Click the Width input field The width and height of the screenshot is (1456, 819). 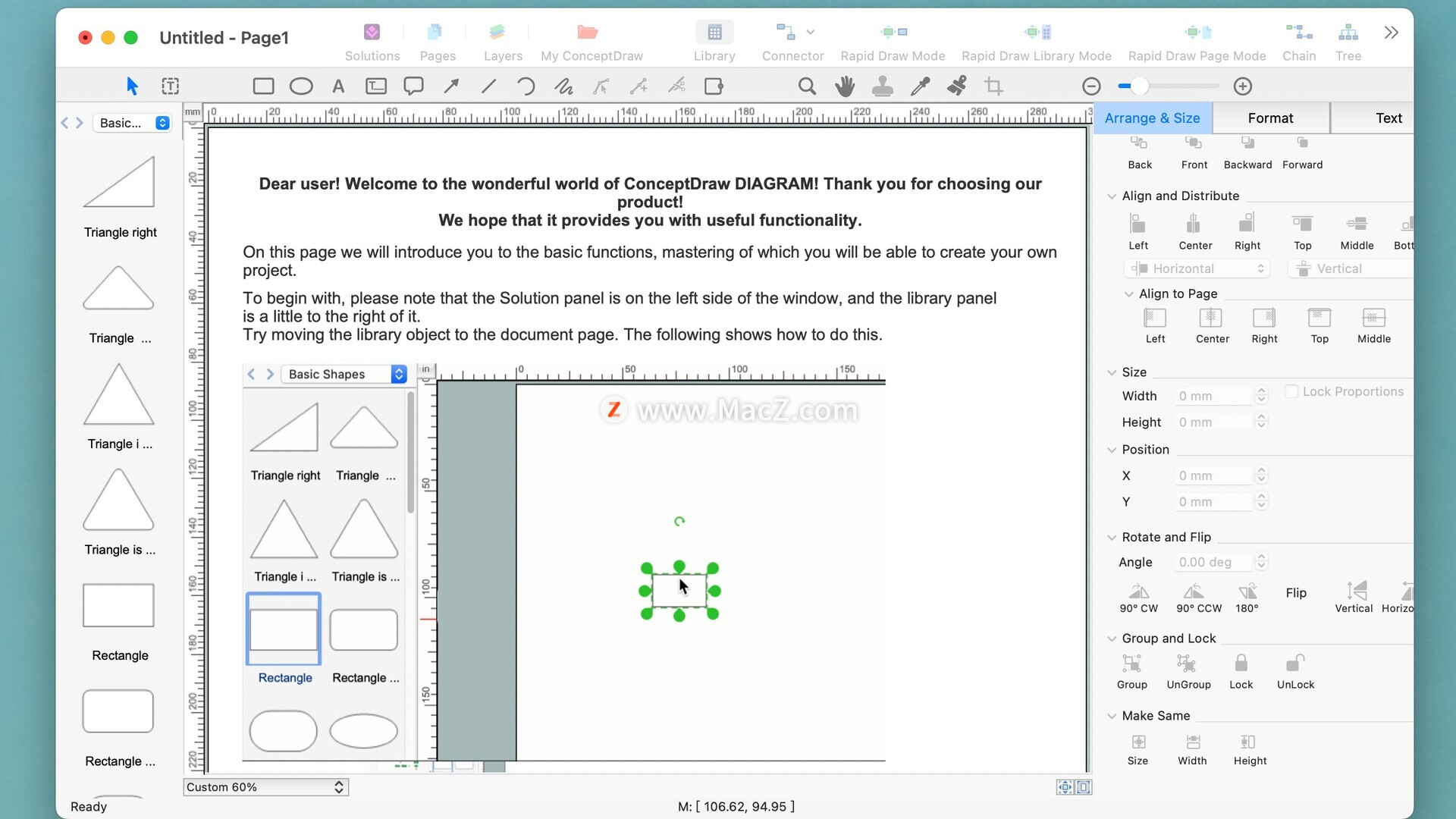[1213, 396]
